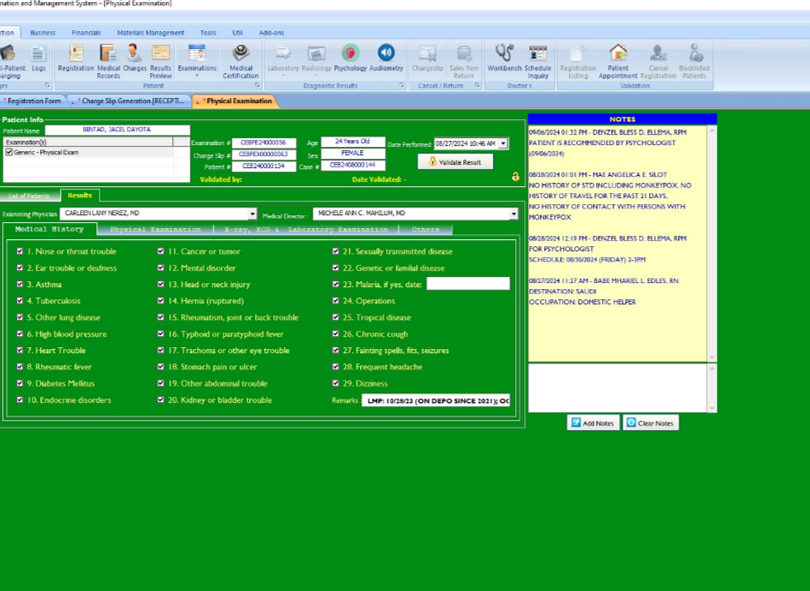Switch to Charge Slip Generation tab
810x591 pixels.
tap(131, 101)
